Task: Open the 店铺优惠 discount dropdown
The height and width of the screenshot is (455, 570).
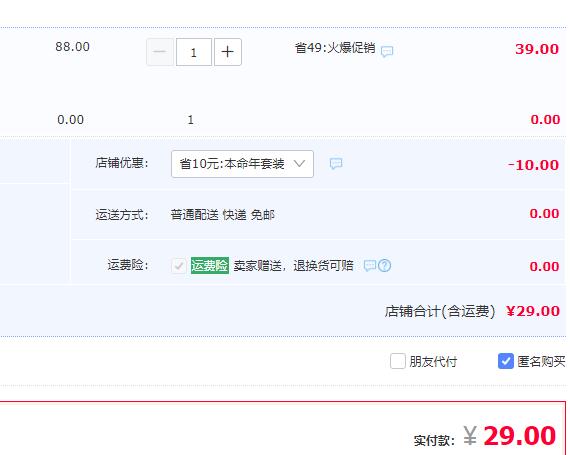Action: pyautogui.click(x=242, y=164)
